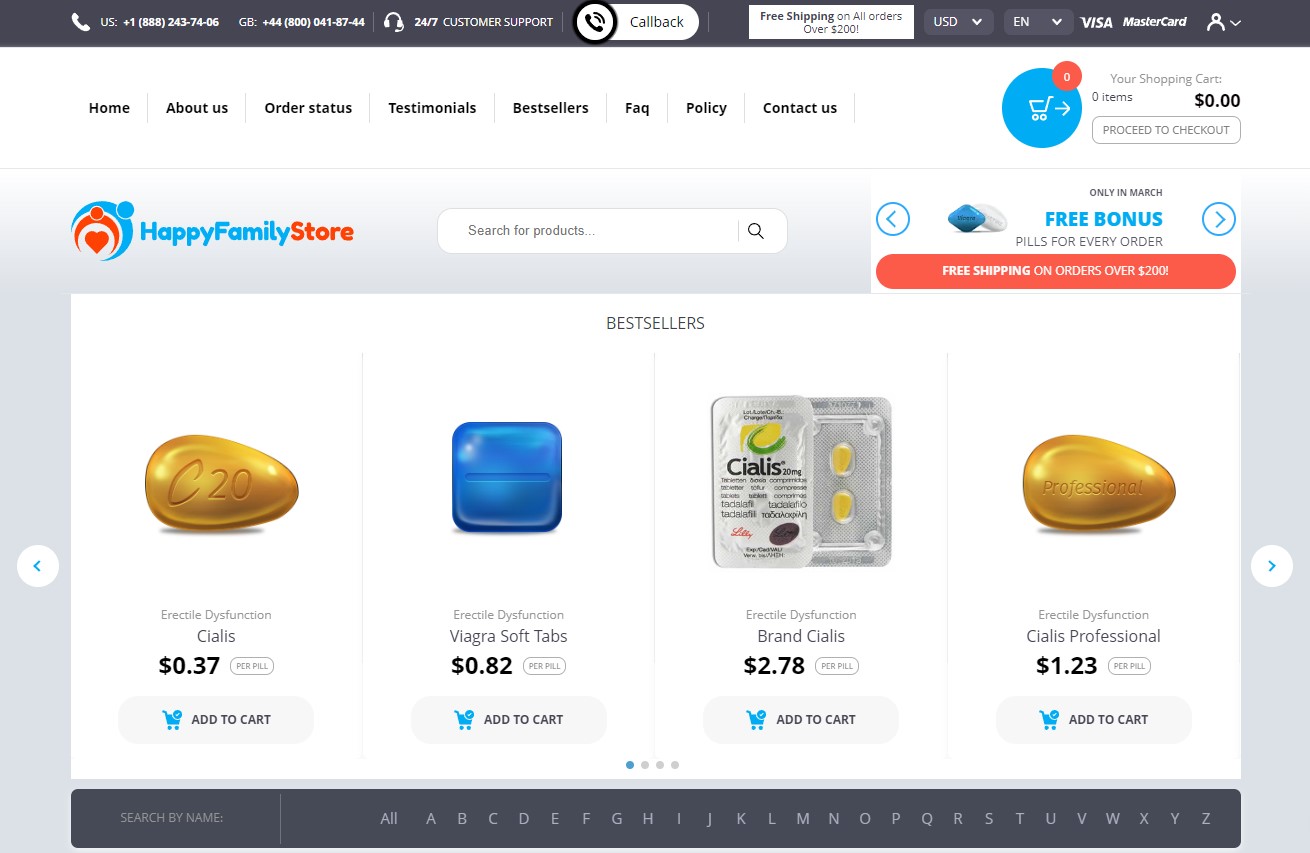Add Viagra Soft Tabs to cart
Image resolution: width=1310 pixels, height=853 pixels.
509,720
